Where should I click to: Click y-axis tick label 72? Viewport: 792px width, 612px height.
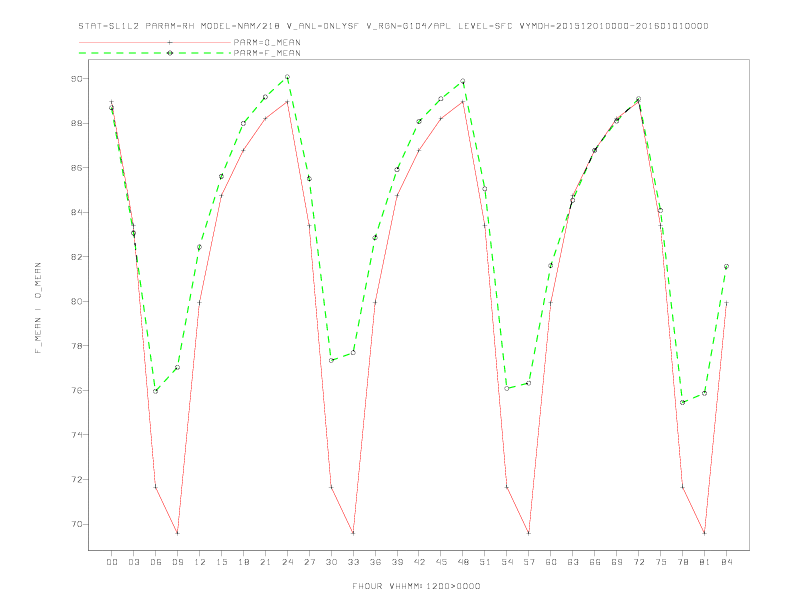coord(76,480)
